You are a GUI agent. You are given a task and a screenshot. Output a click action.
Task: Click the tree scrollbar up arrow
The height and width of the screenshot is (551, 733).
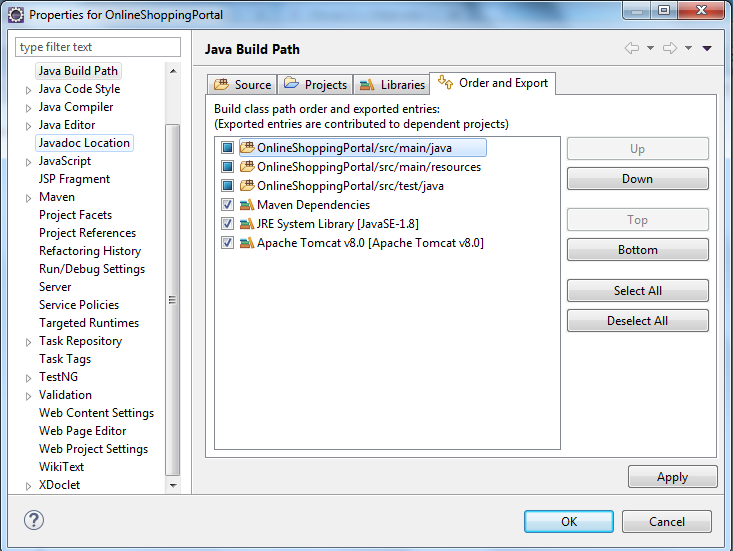[173, 71]
